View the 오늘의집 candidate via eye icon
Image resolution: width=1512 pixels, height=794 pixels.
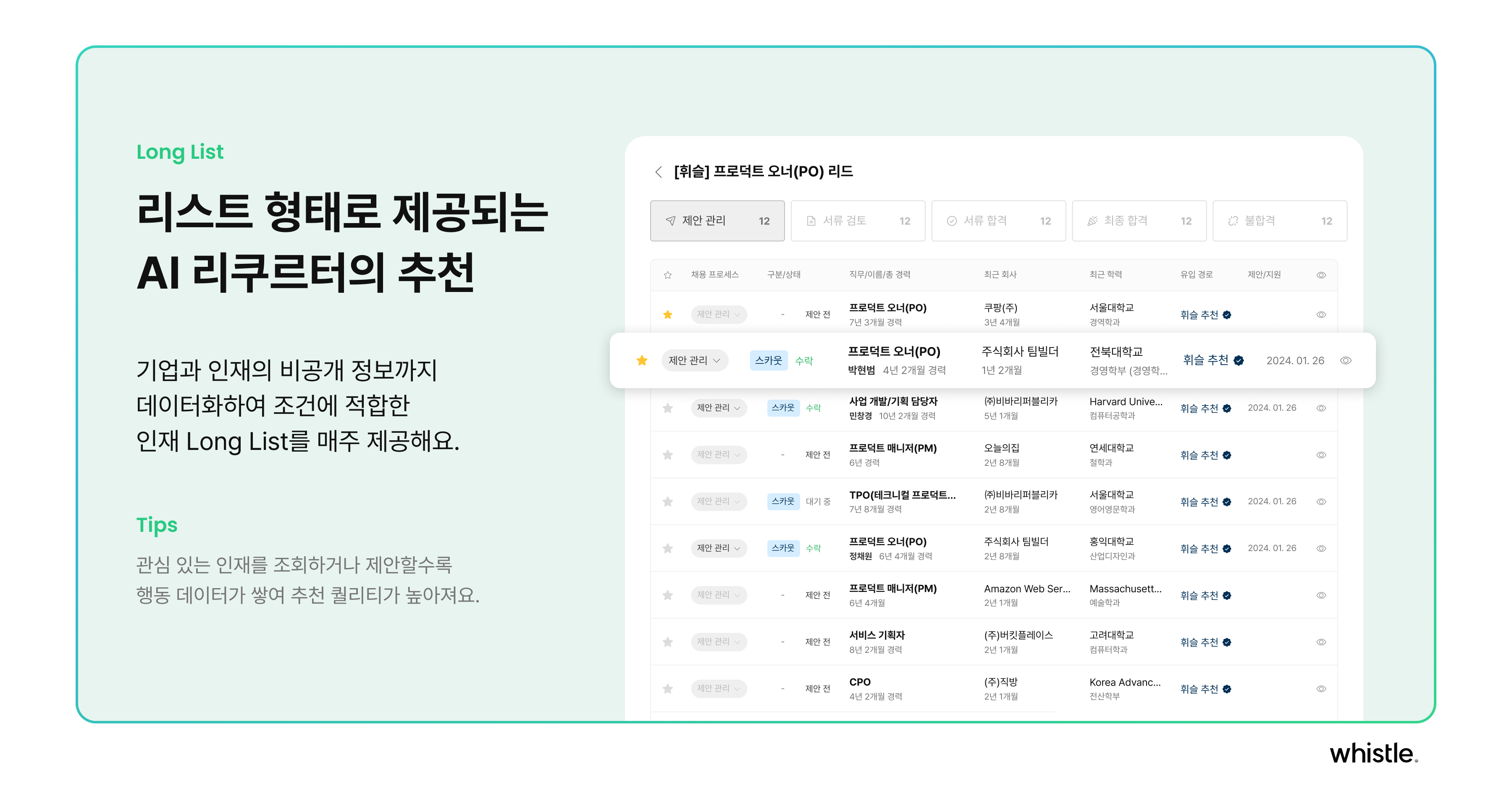coord(1320,455)
